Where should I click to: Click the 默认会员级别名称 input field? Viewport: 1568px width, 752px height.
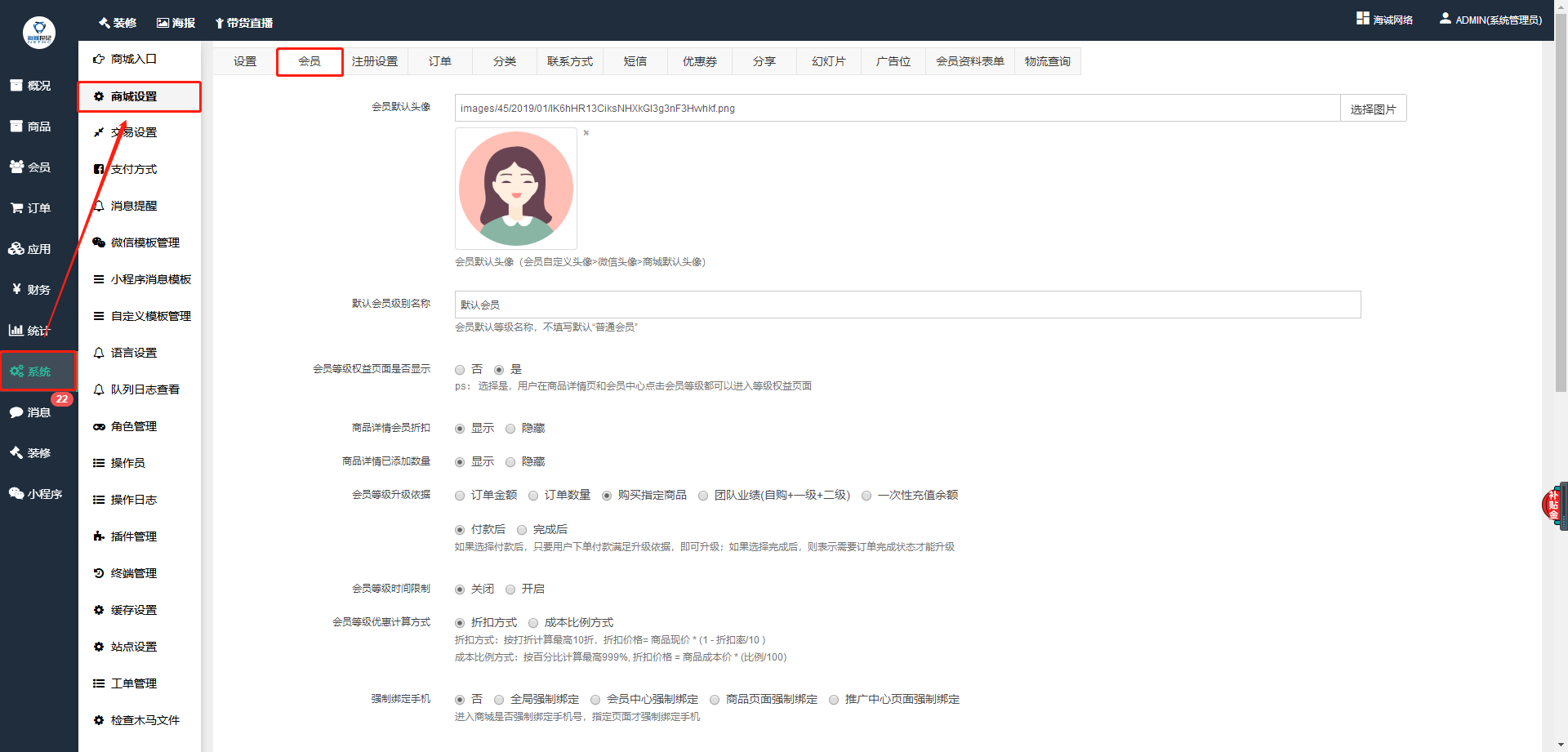907,305
